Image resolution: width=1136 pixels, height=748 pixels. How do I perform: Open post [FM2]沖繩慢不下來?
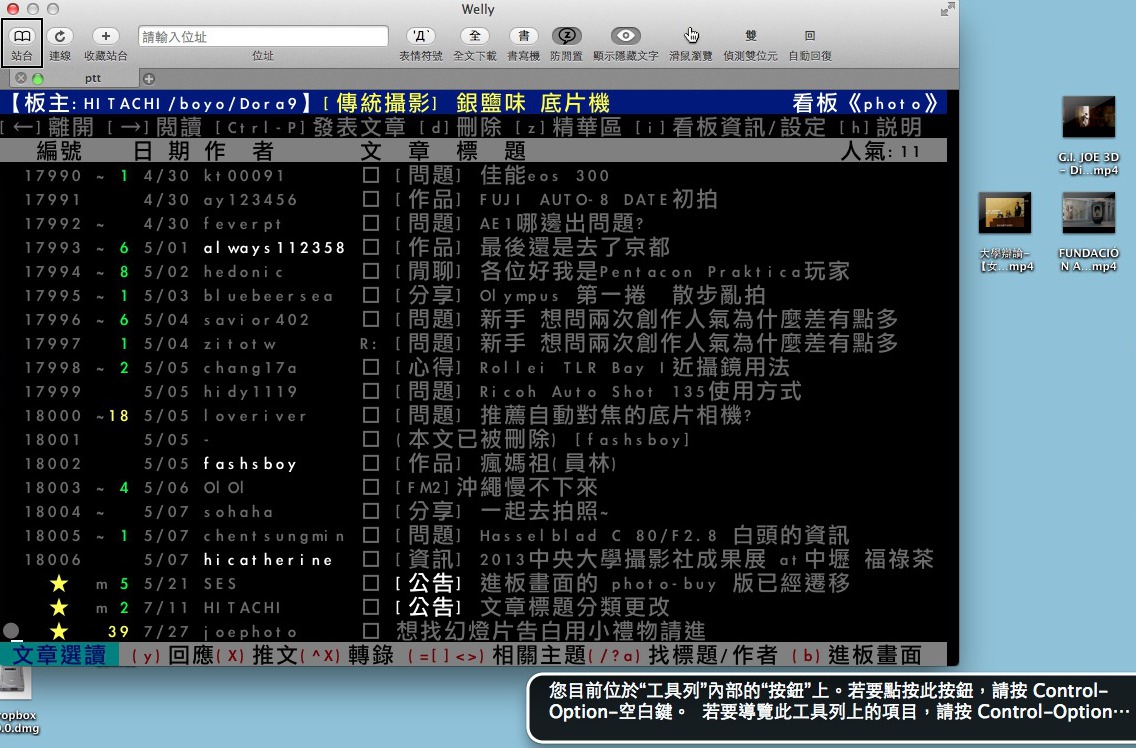point(496,487)
